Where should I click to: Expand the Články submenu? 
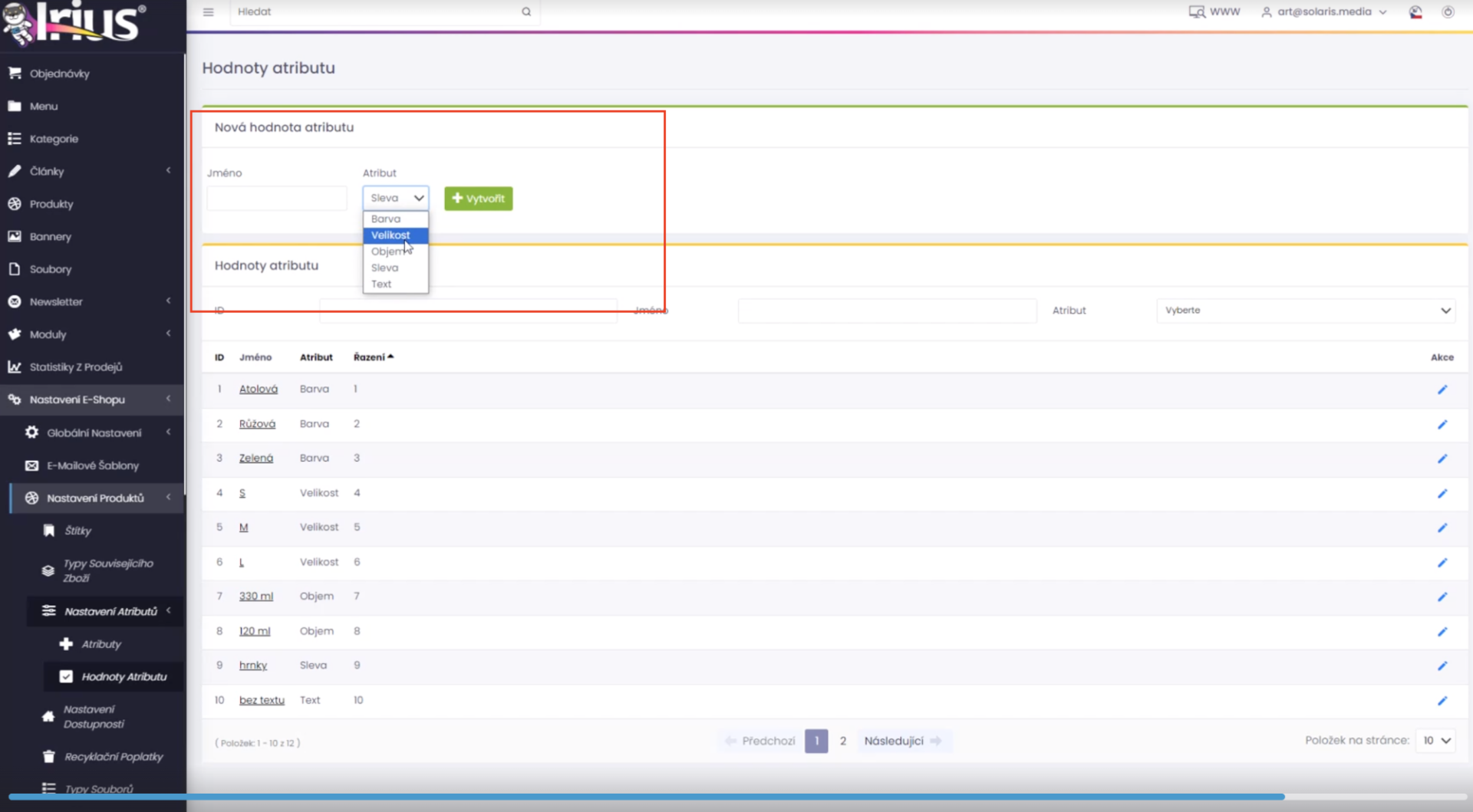(x=168, y=171)
